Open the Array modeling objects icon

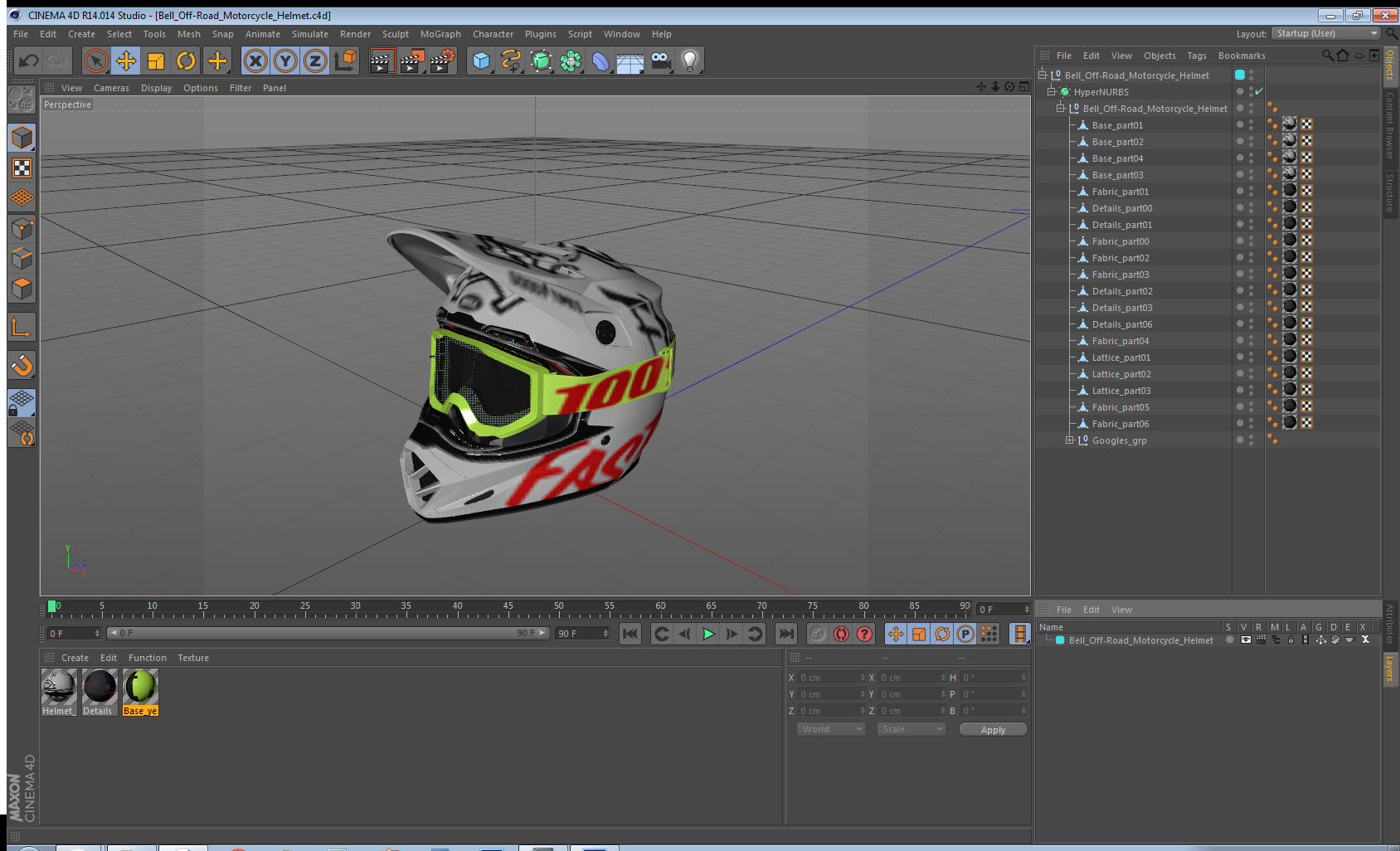pyautogui.click(x=571, y=61)
